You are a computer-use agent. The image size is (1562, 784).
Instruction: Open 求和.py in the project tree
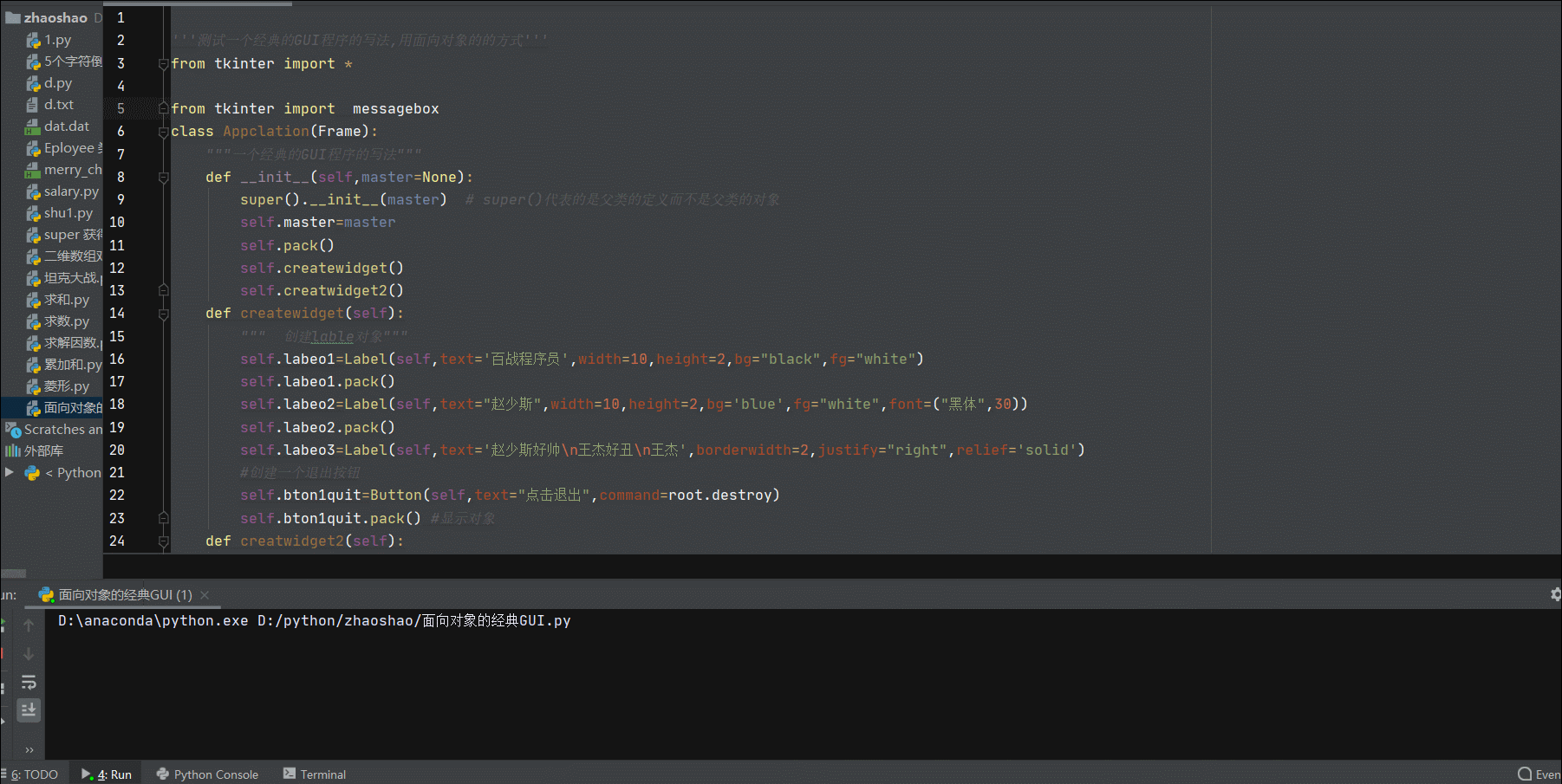66,300
